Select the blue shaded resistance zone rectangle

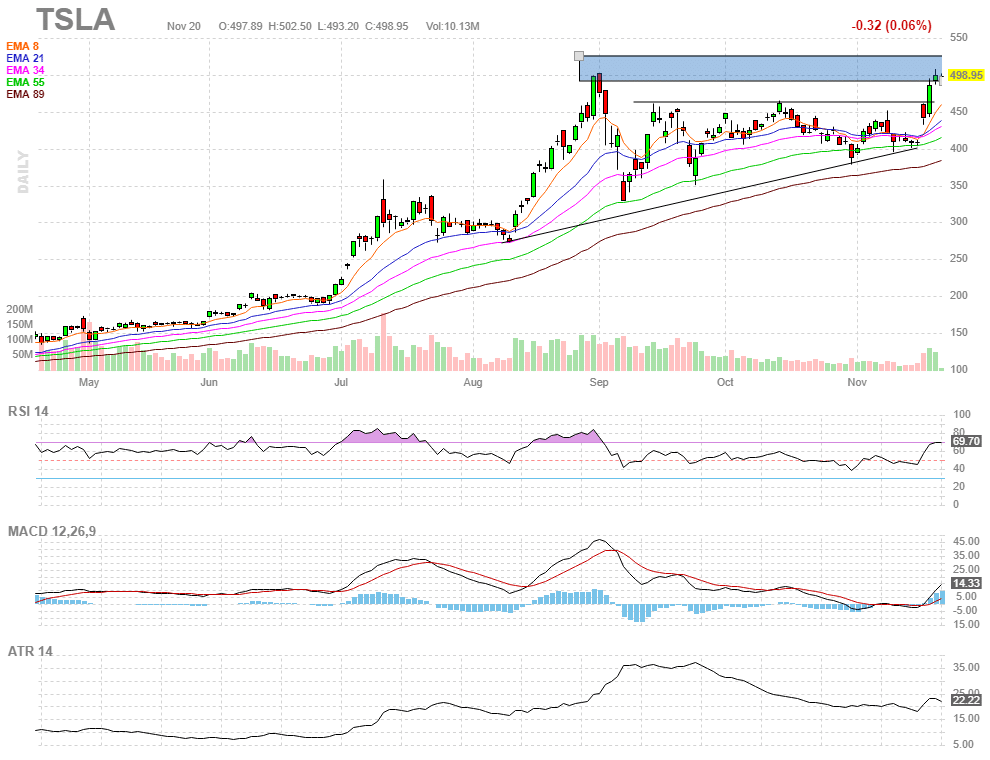coord(760,68)
